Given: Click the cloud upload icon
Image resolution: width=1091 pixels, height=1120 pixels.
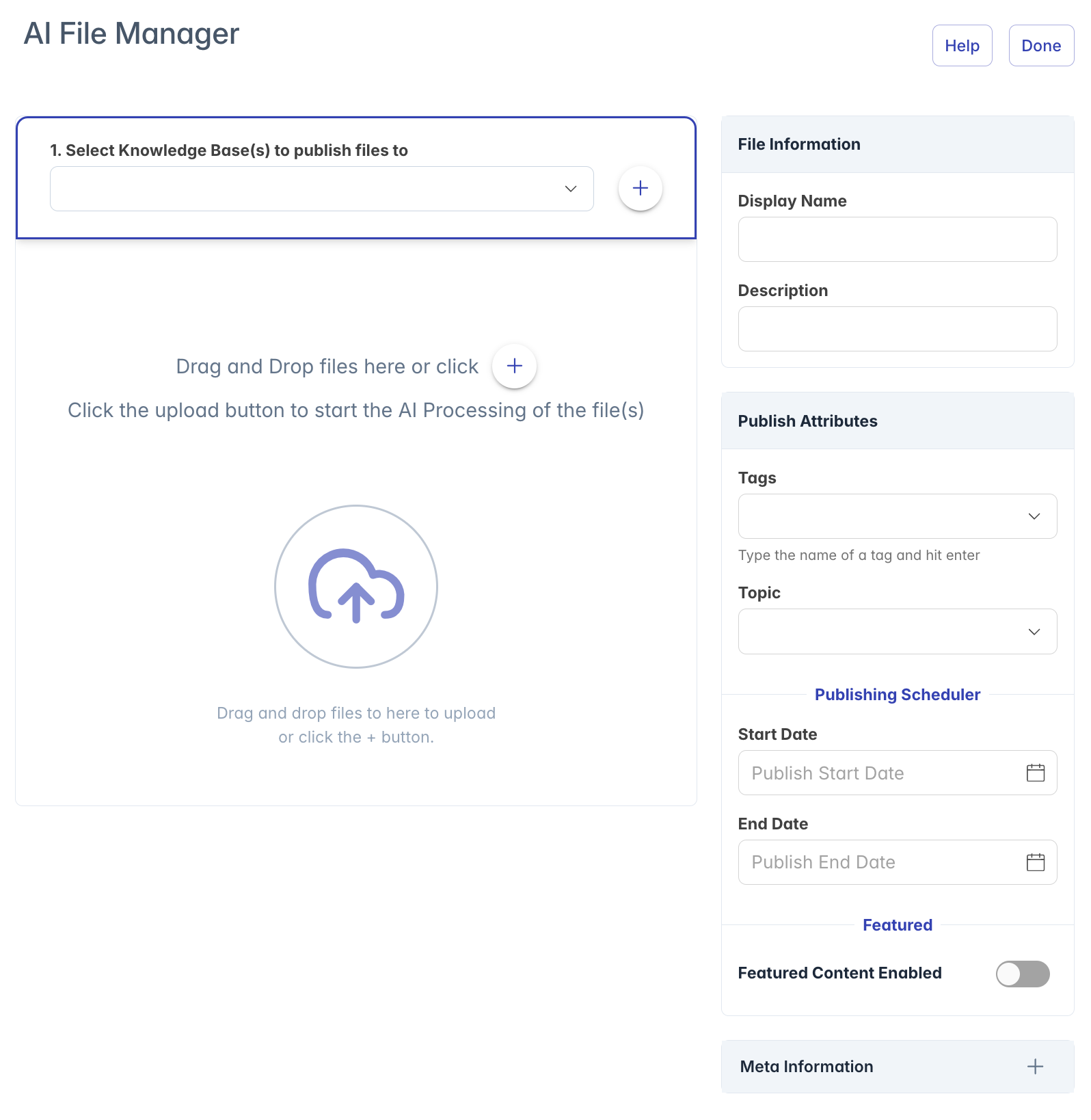Looking at the screenshot, I should [x=356, y=586].
